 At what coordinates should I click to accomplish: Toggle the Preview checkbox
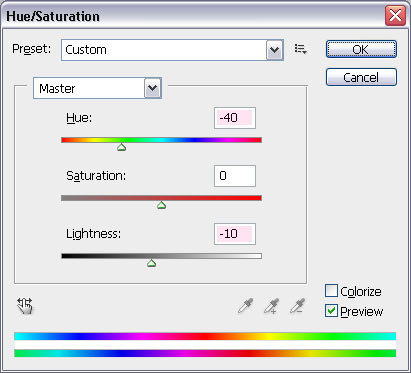tap(331, 311)
